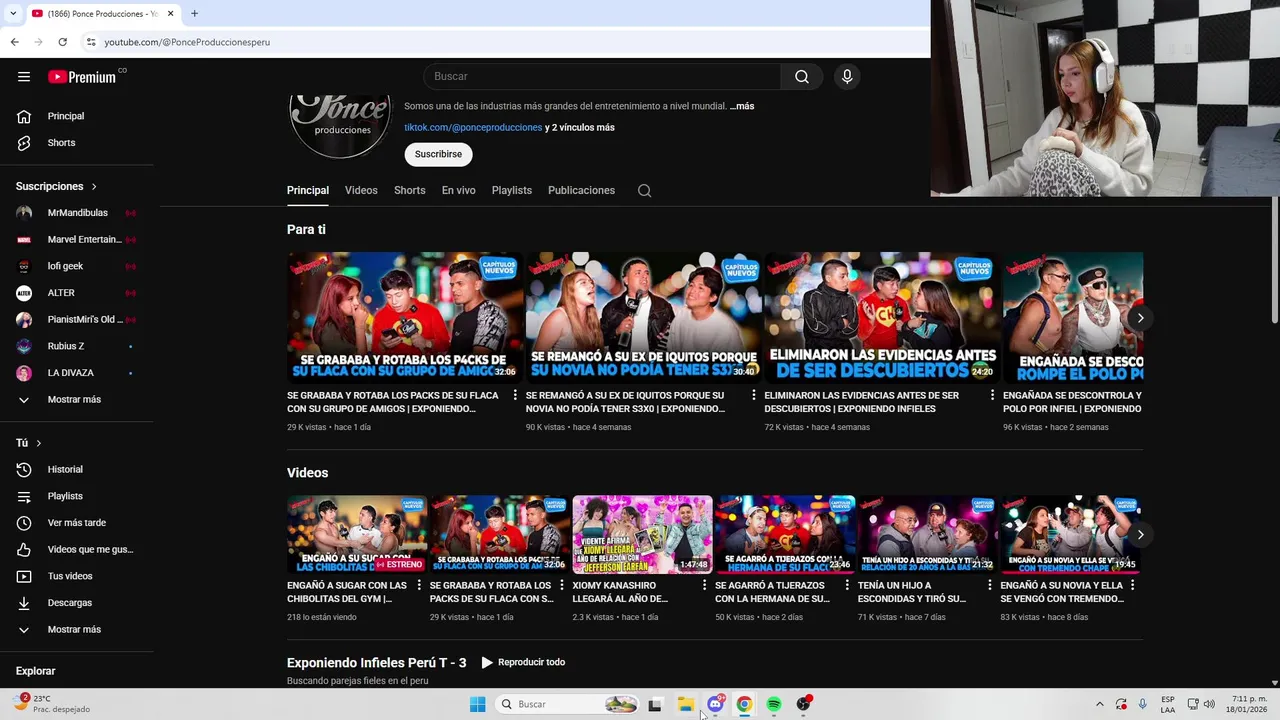The height and width of the screenshot is (720, 1280).
Task: Expand the Tú section chevron
Action: click(x=39, y=443)
